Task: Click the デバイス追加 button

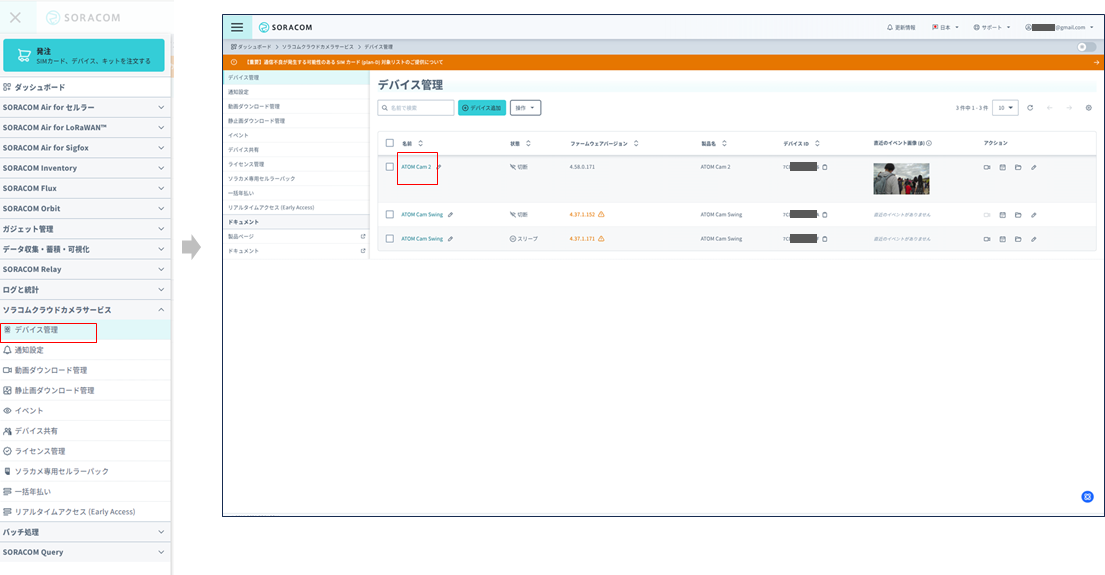Action: pyautogui.click(x=482, y=108)
